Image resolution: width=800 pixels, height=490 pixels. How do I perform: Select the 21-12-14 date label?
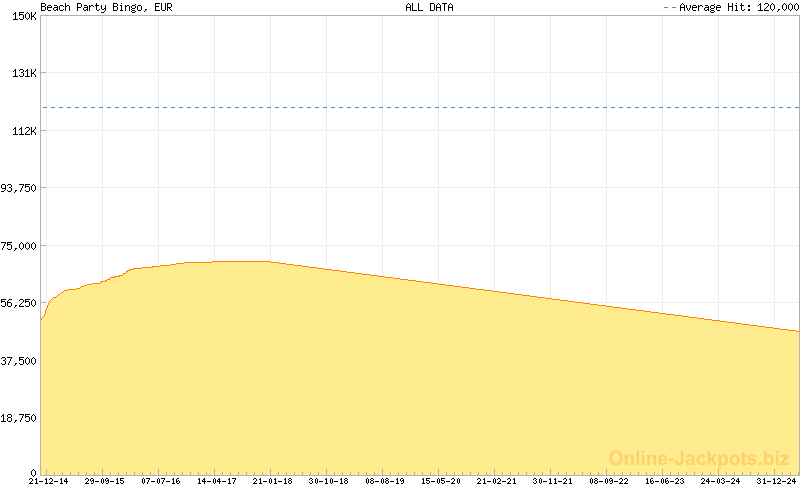(48, 481)
